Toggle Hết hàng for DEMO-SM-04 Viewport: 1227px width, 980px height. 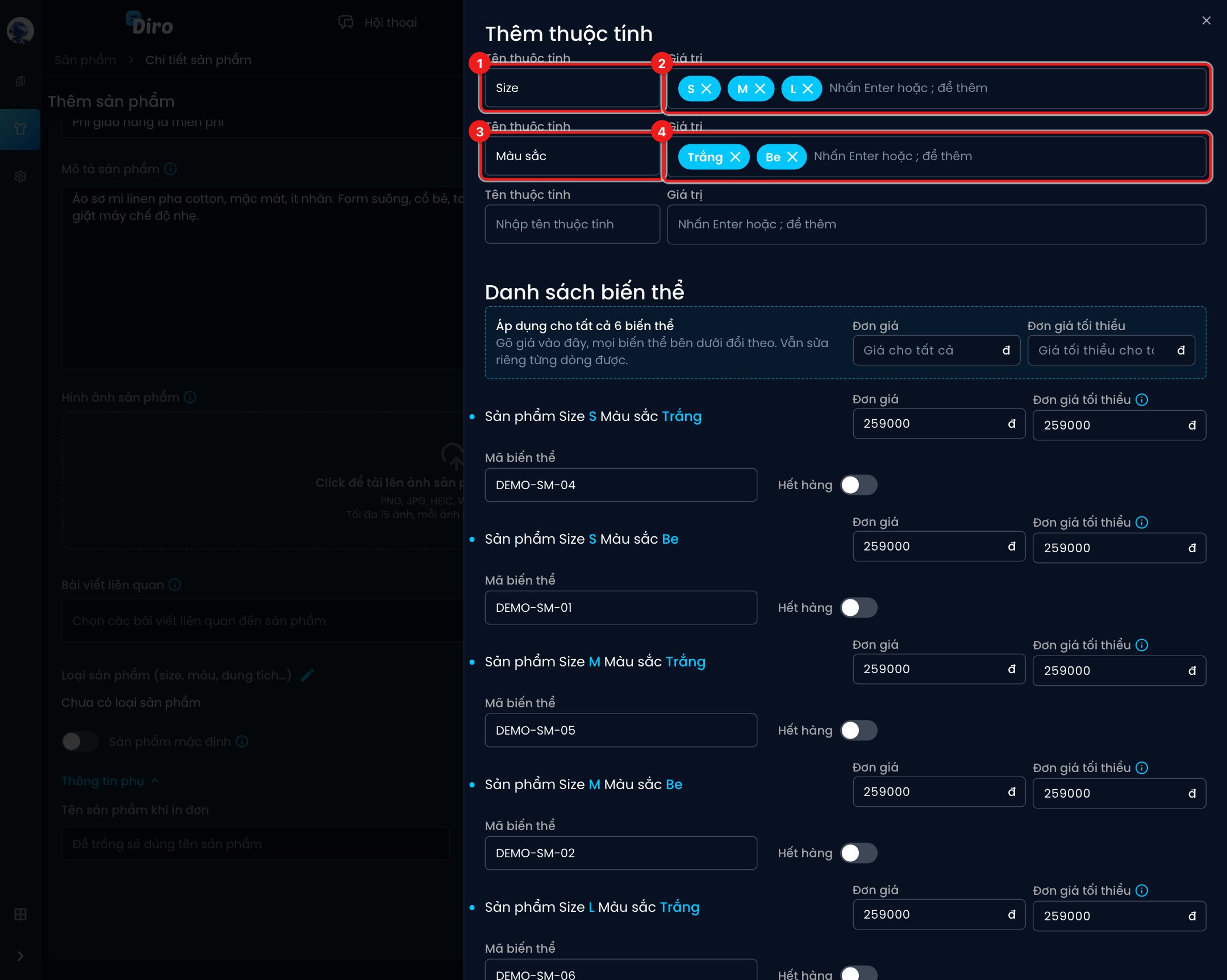(859, 485)
